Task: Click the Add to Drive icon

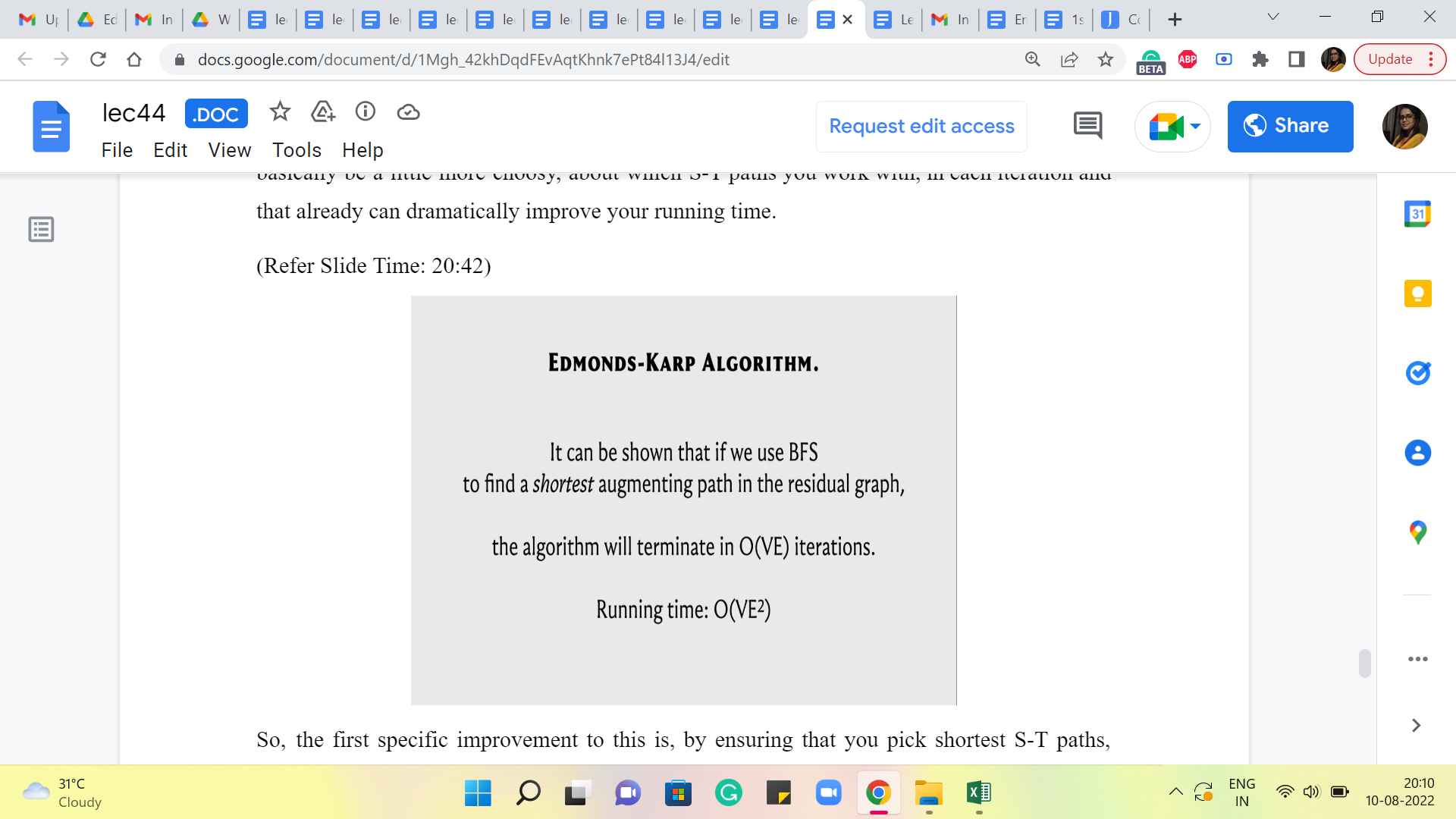Action: [x=323, y=112]
